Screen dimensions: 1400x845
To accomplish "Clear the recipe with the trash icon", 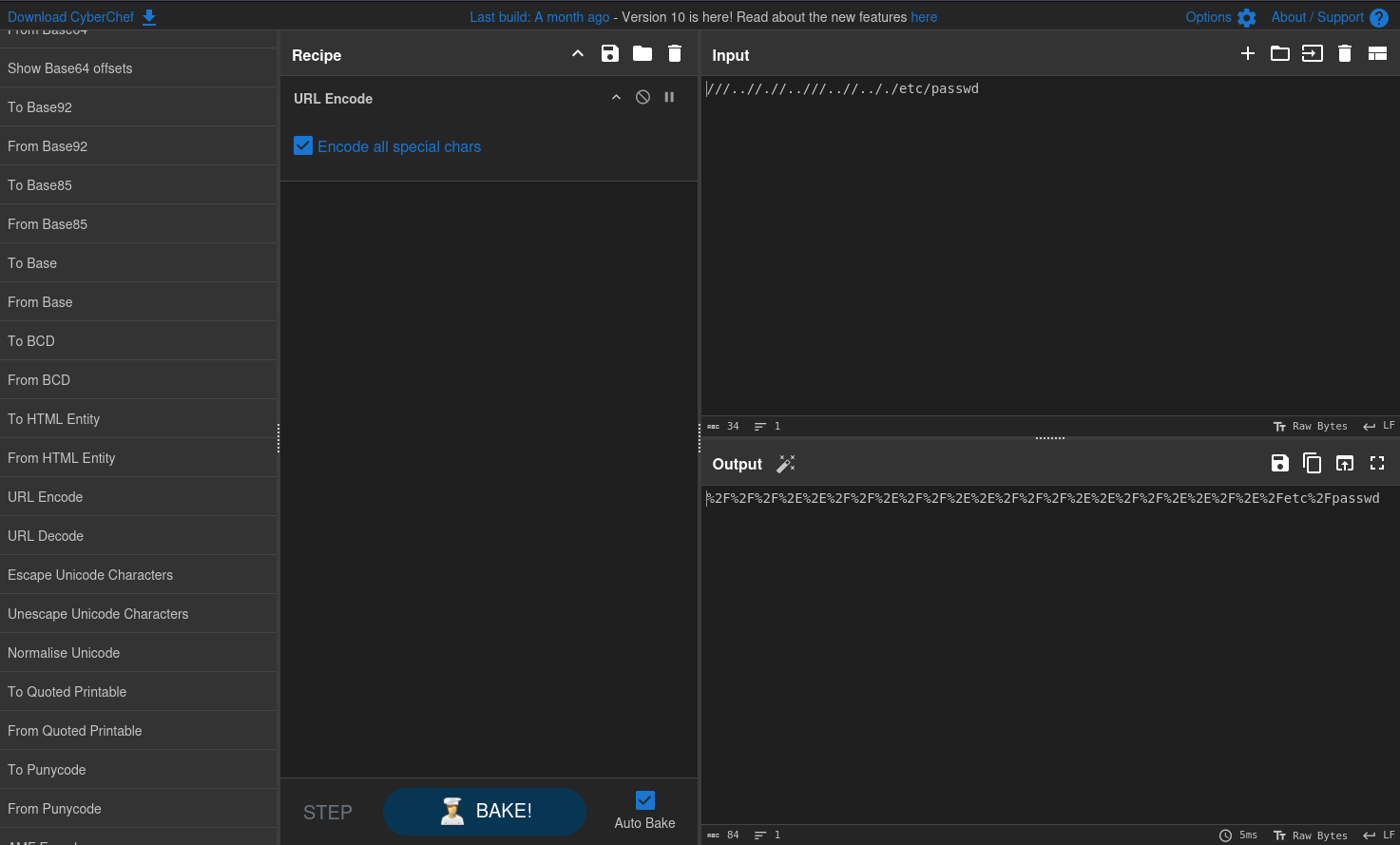I will (x=675, y=54).
